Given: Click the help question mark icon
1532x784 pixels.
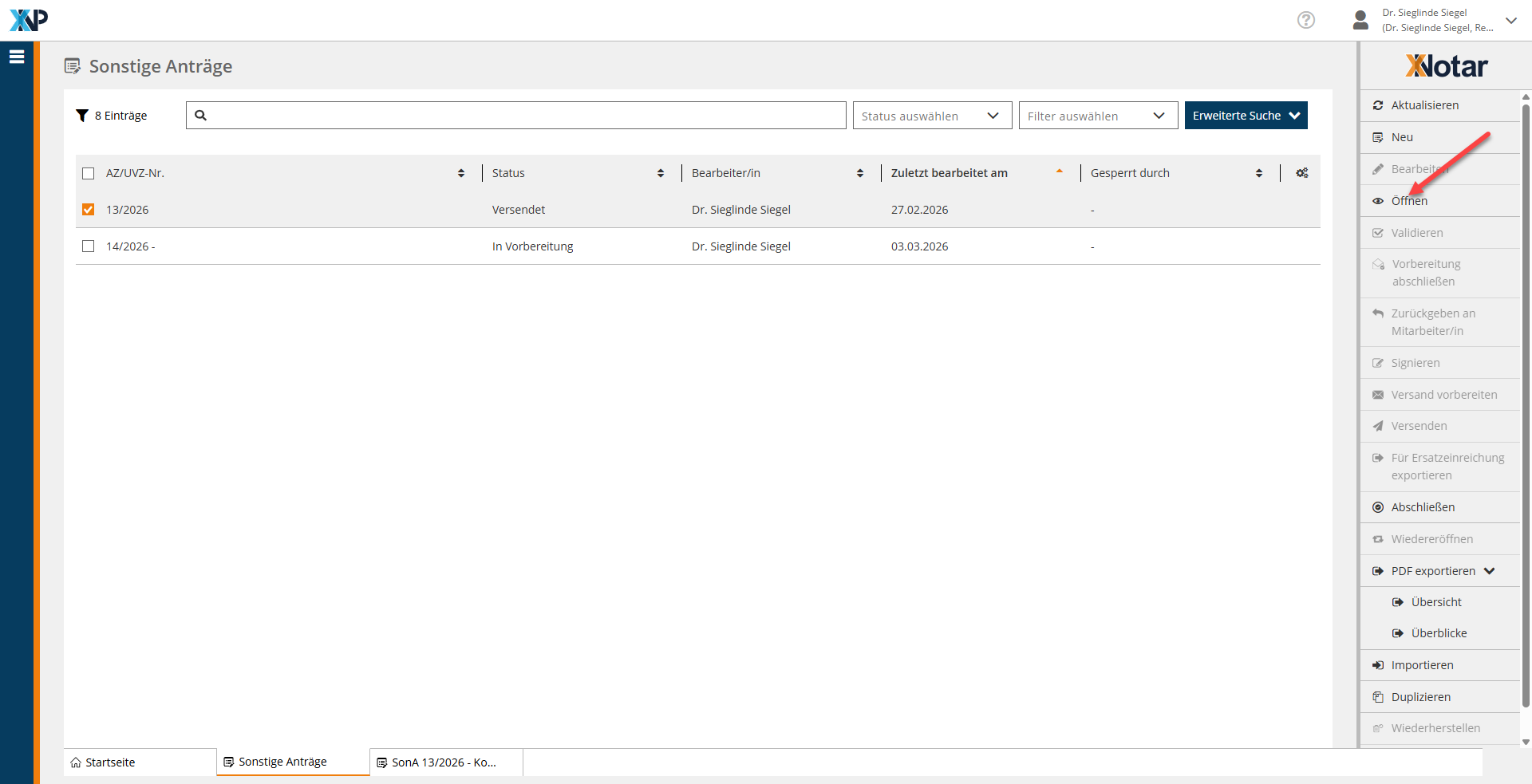Looking at the screenshot, I should pos(1305,20).
